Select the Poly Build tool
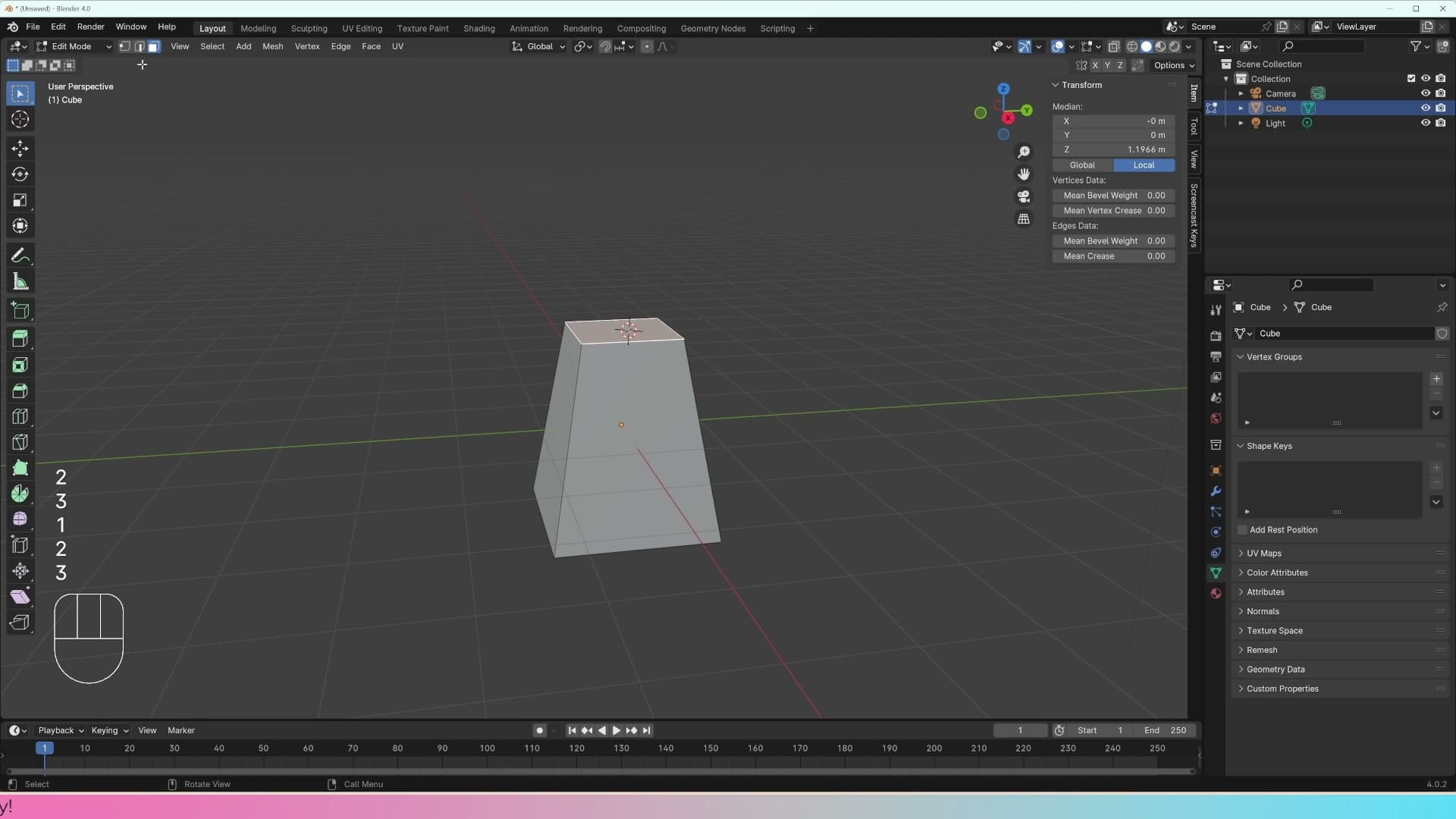The width and height of the screenshot is (1456, 819). pos(20,468)
